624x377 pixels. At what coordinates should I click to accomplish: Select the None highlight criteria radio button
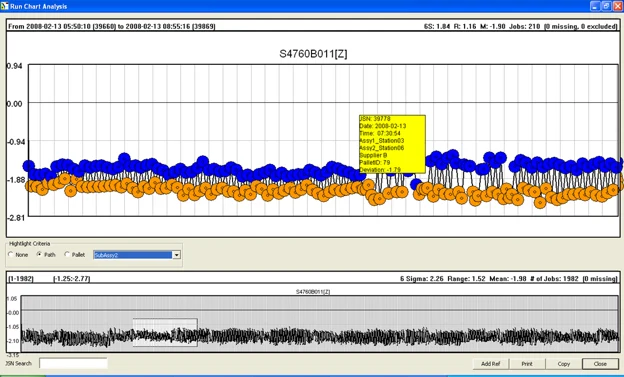point(11,254)
